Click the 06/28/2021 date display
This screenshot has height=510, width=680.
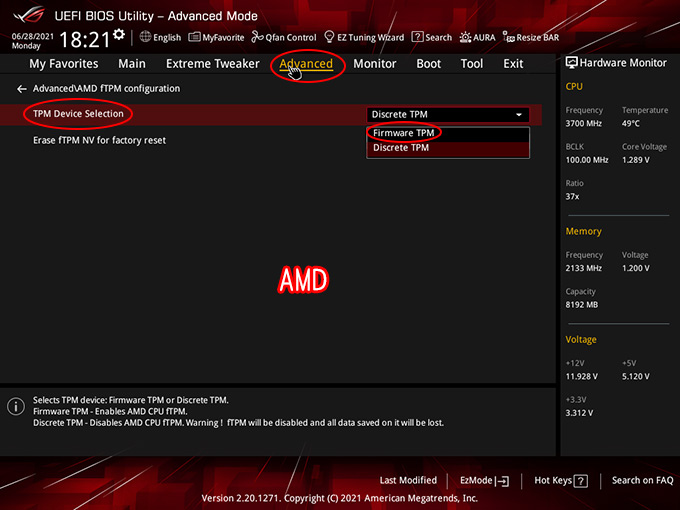click(33, 36)
